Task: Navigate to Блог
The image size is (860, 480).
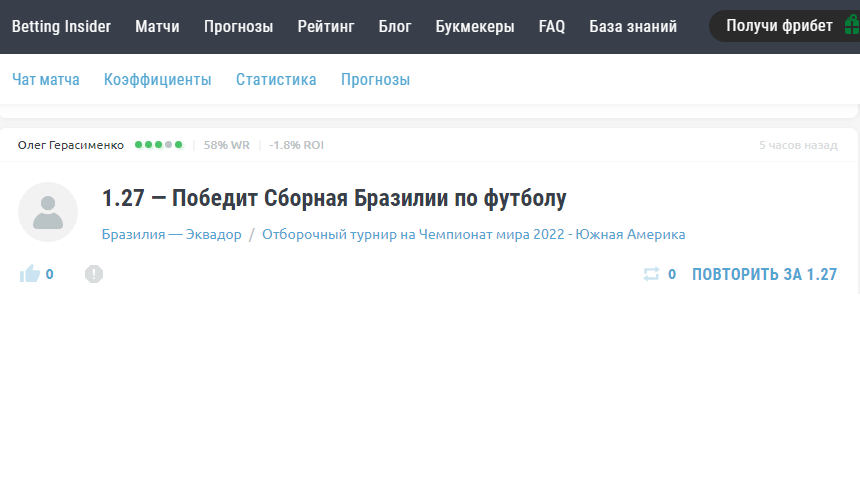Action: pos(395,26)
